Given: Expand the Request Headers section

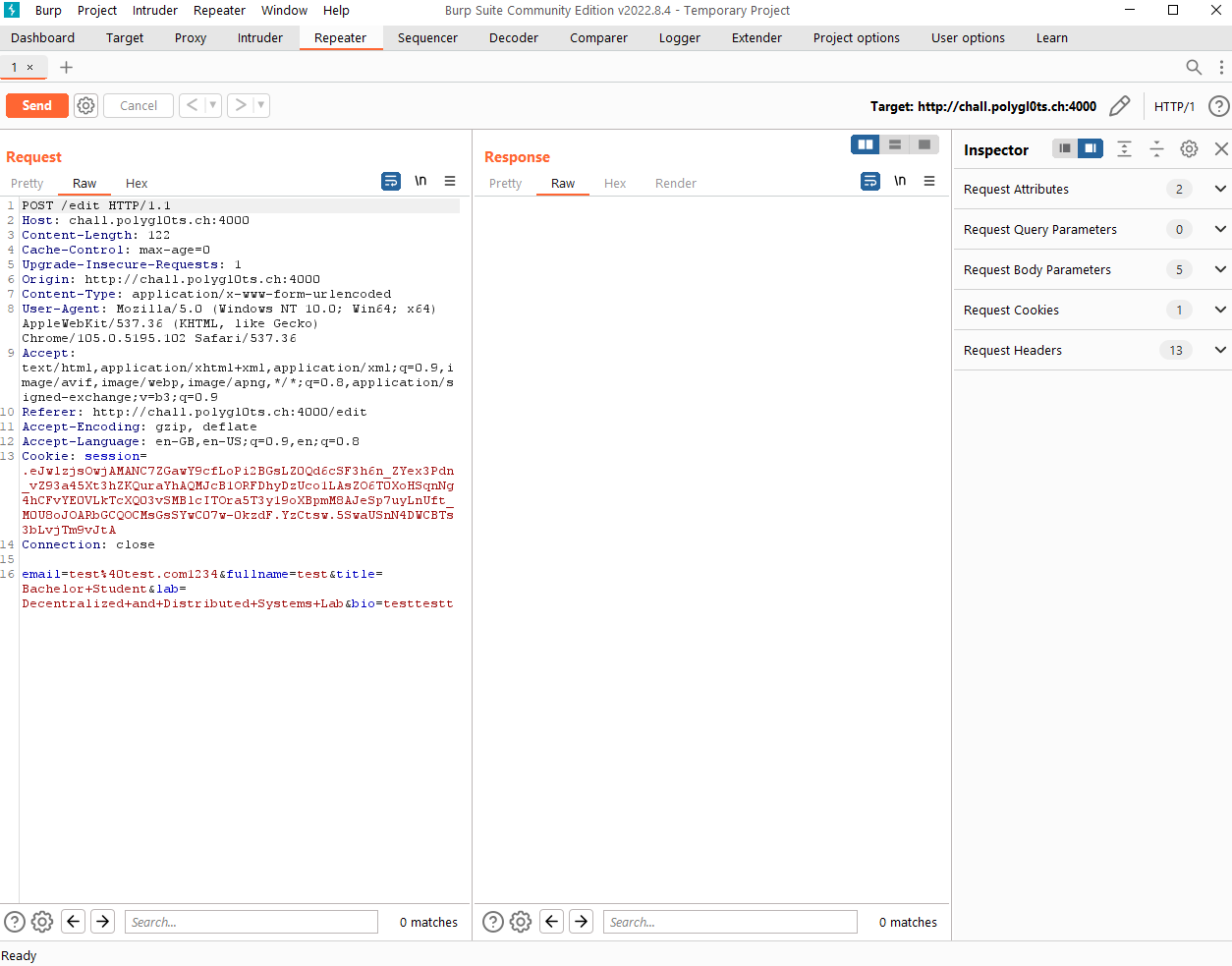Looking at the screenshot, I should point(1220,350).
